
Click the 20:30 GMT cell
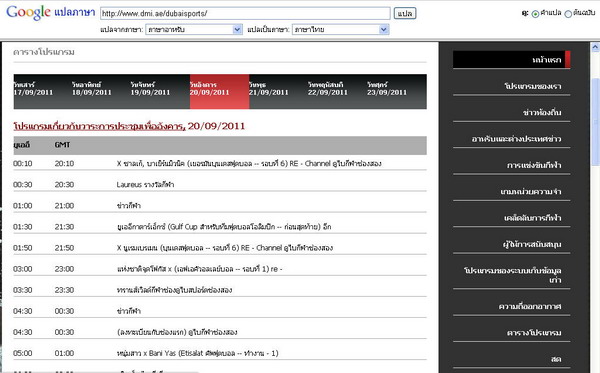[64, 185]
